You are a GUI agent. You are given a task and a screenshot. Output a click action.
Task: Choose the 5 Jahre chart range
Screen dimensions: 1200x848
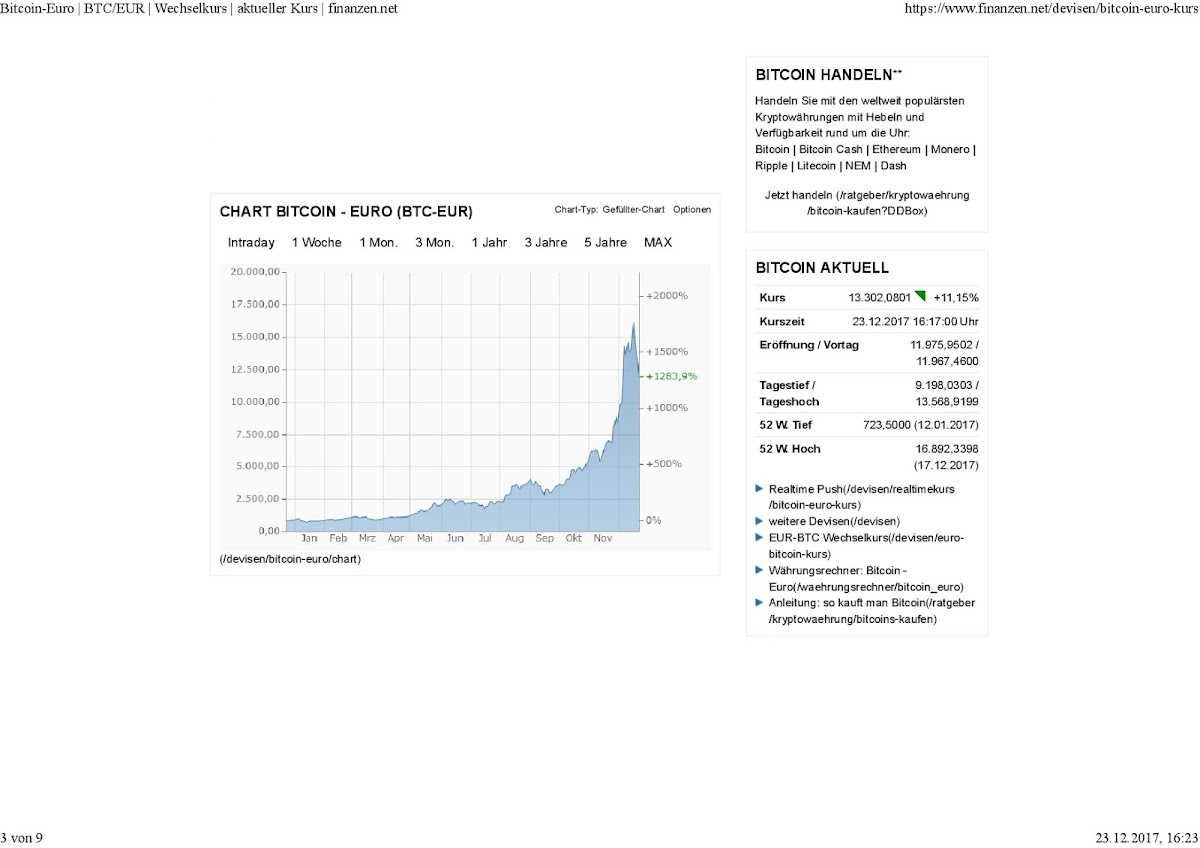click(605, 243)
